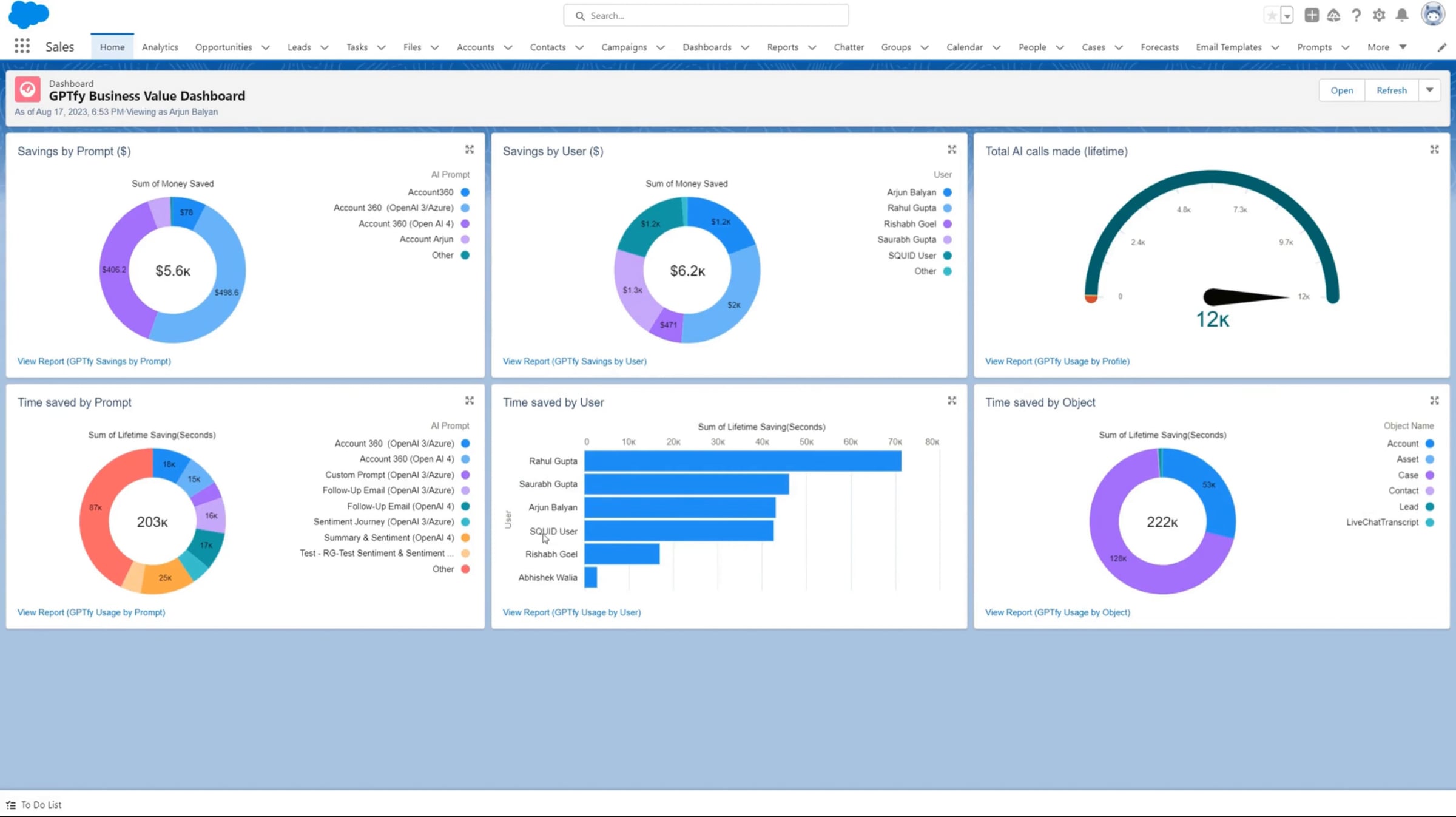Open the favorites list dropdown arrow
This screenshot has height=817, width=1456.
click(x=1287, y=15)
